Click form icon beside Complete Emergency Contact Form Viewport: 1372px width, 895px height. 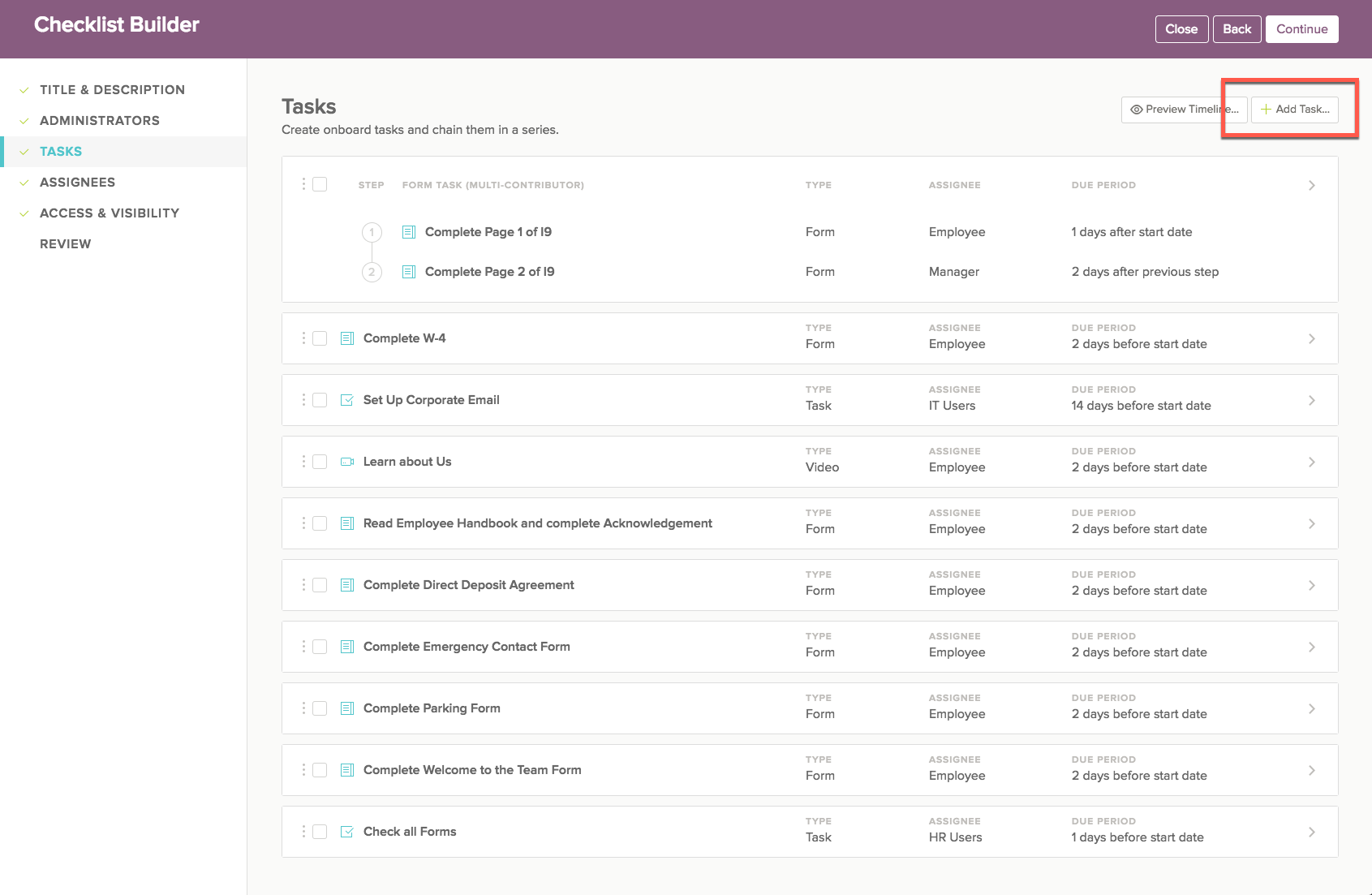click(x=347, y=647)
